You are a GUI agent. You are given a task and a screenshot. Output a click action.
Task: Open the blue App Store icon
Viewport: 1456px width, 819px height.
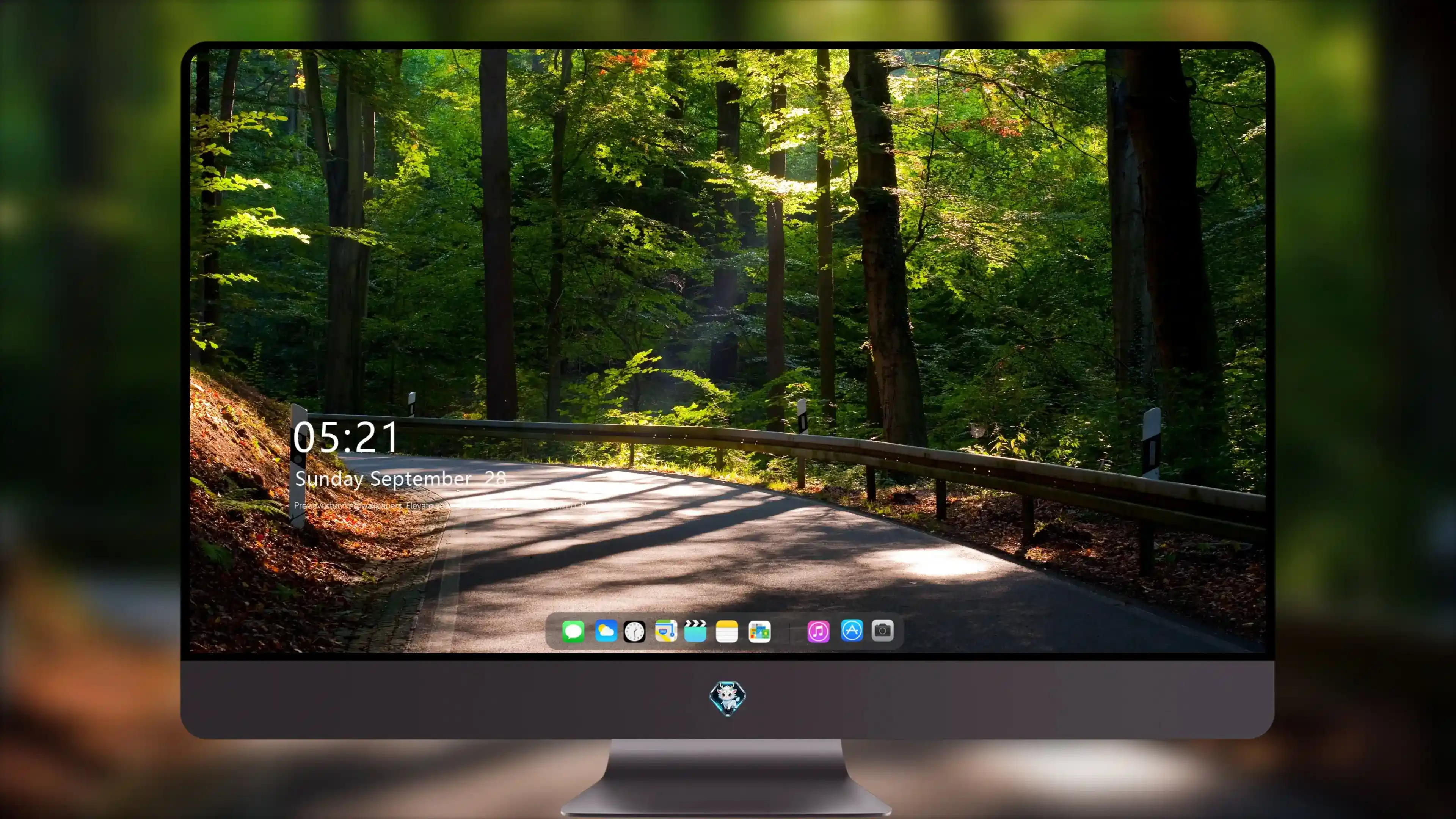pyautogui.click(x=852, y=630)
